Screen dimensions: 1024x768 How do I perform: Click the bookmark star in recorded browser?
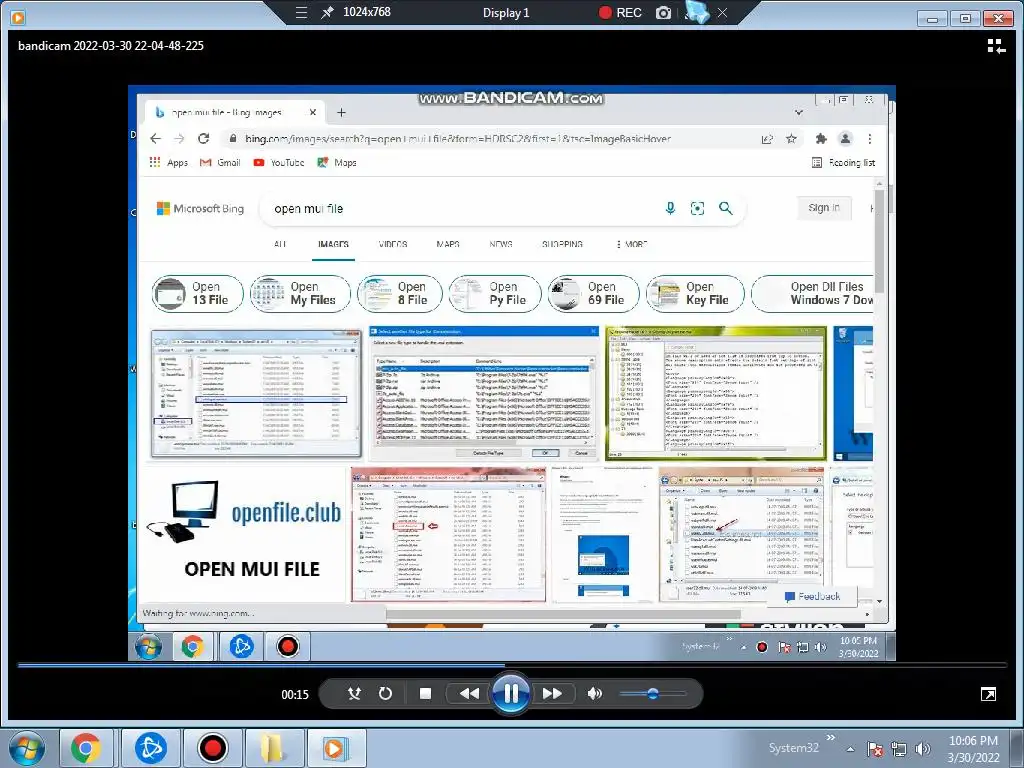point(792,138)
